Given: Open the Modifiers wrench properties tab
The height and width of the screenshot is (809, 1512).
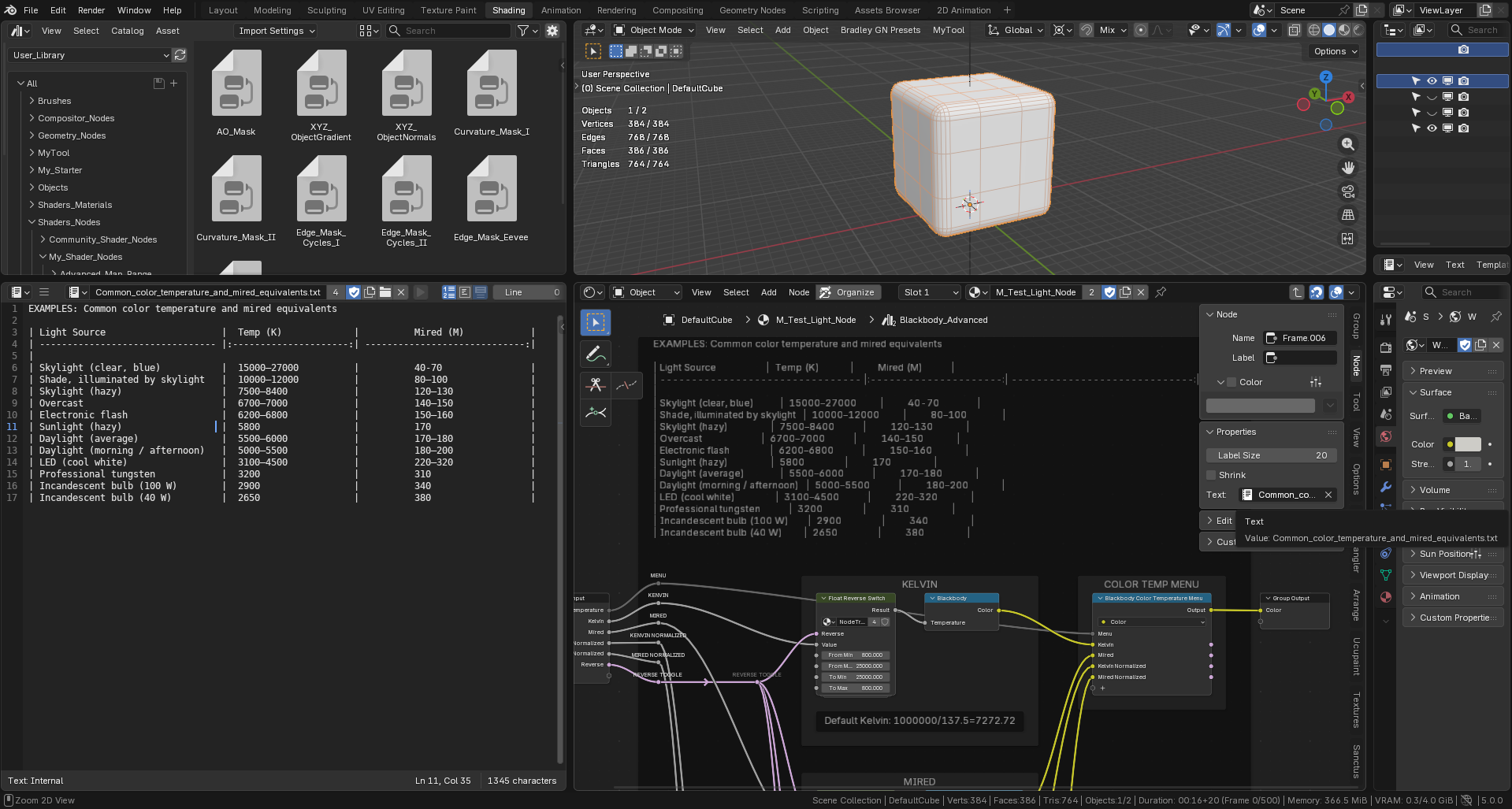Looking at the screenshot, I should pyautogui.click(x=1386, y=487).
